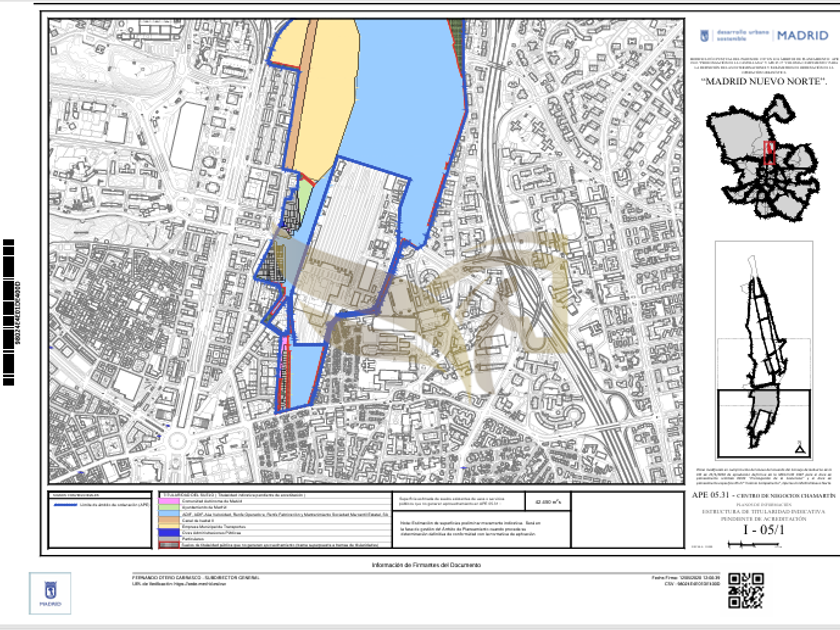Click the "Empresa Municipal de Transportes" legend text
Image resolution: width=840 pixels, height=630 pixels.
(214, 527)
